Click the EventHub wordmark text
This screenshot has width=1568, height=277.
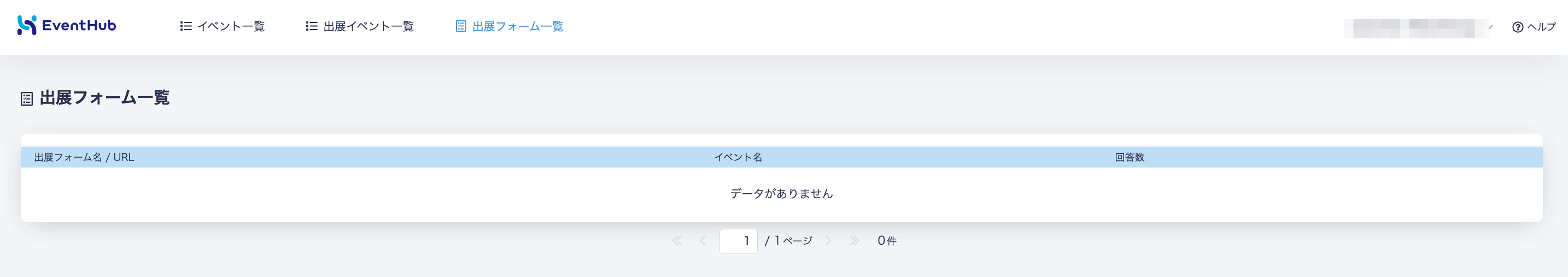(x=79, y=26)
